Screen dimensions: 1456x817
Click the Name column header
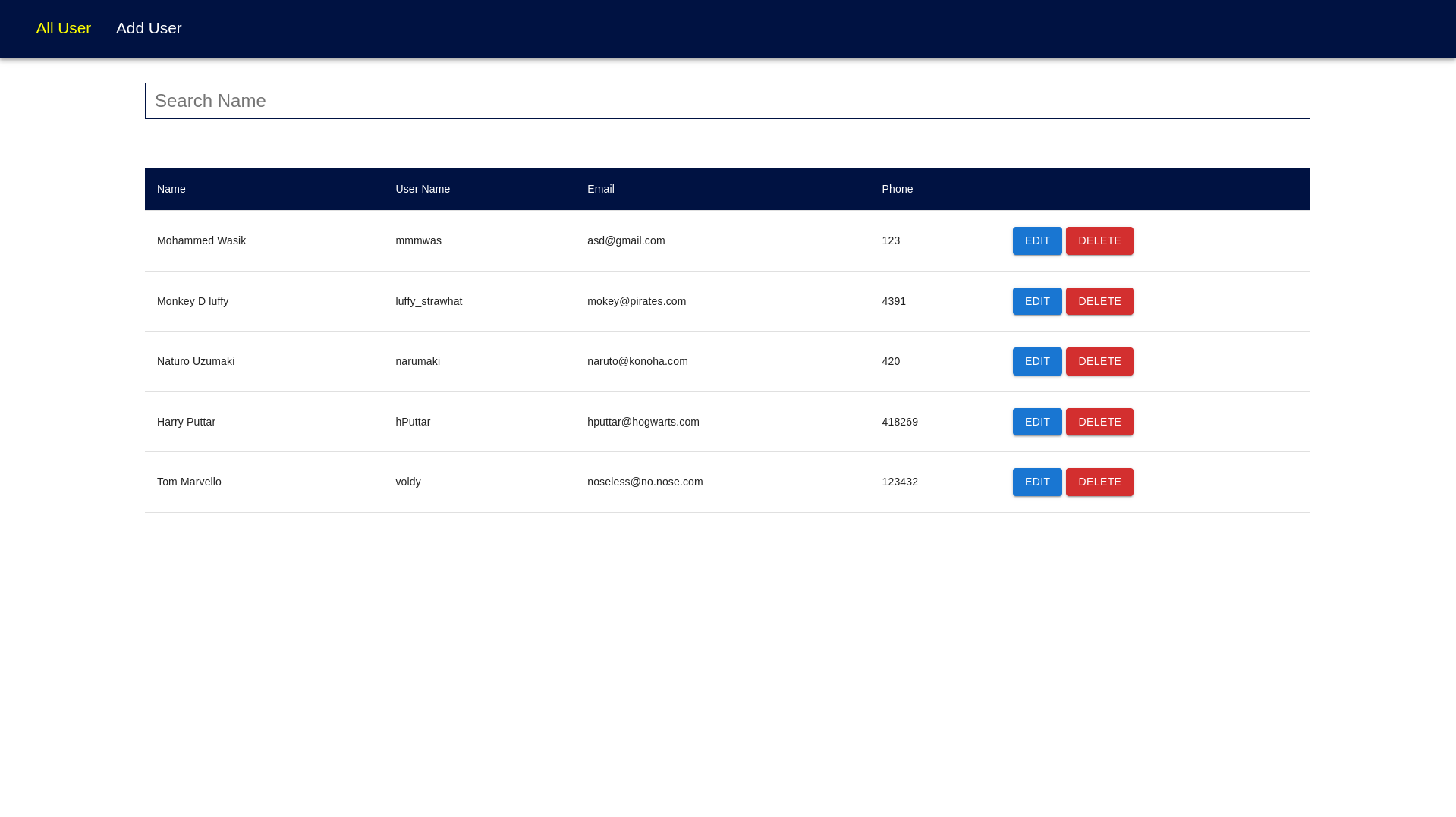coord(171,189)
